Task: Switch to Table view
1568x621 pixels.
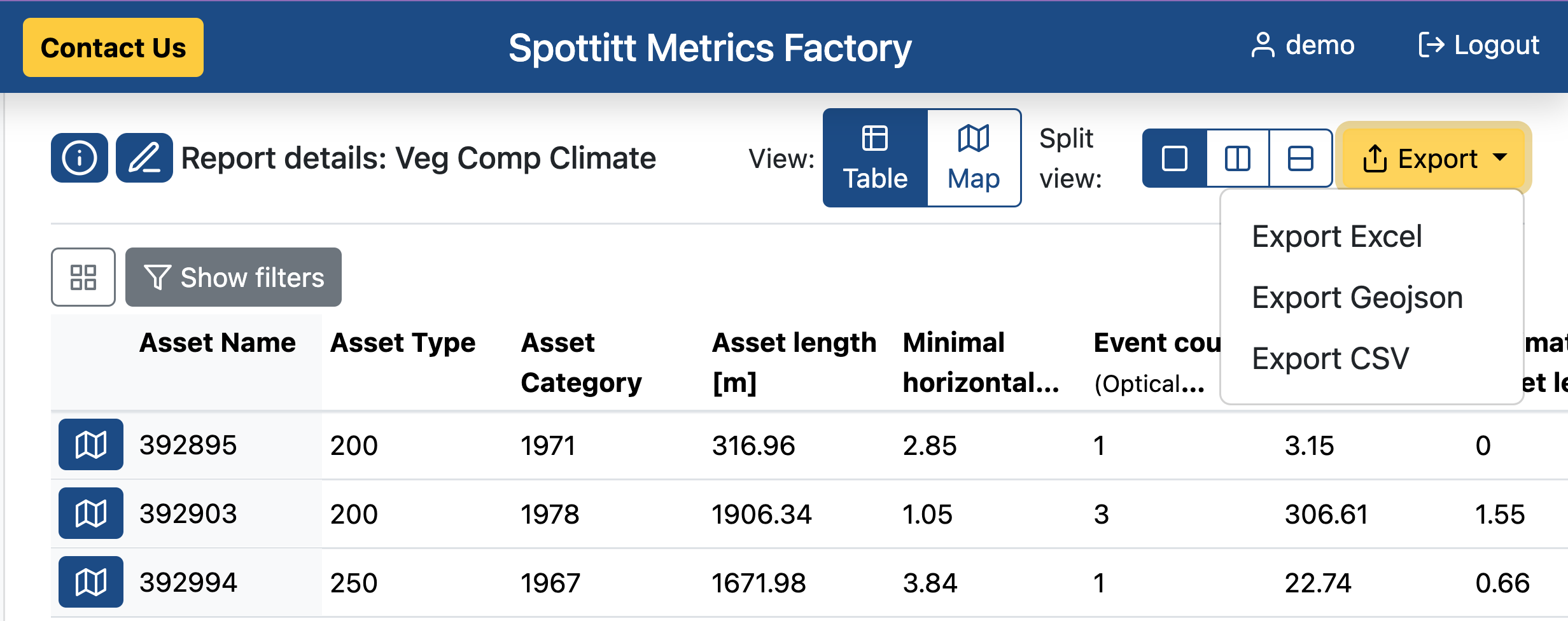Action: 875,158
